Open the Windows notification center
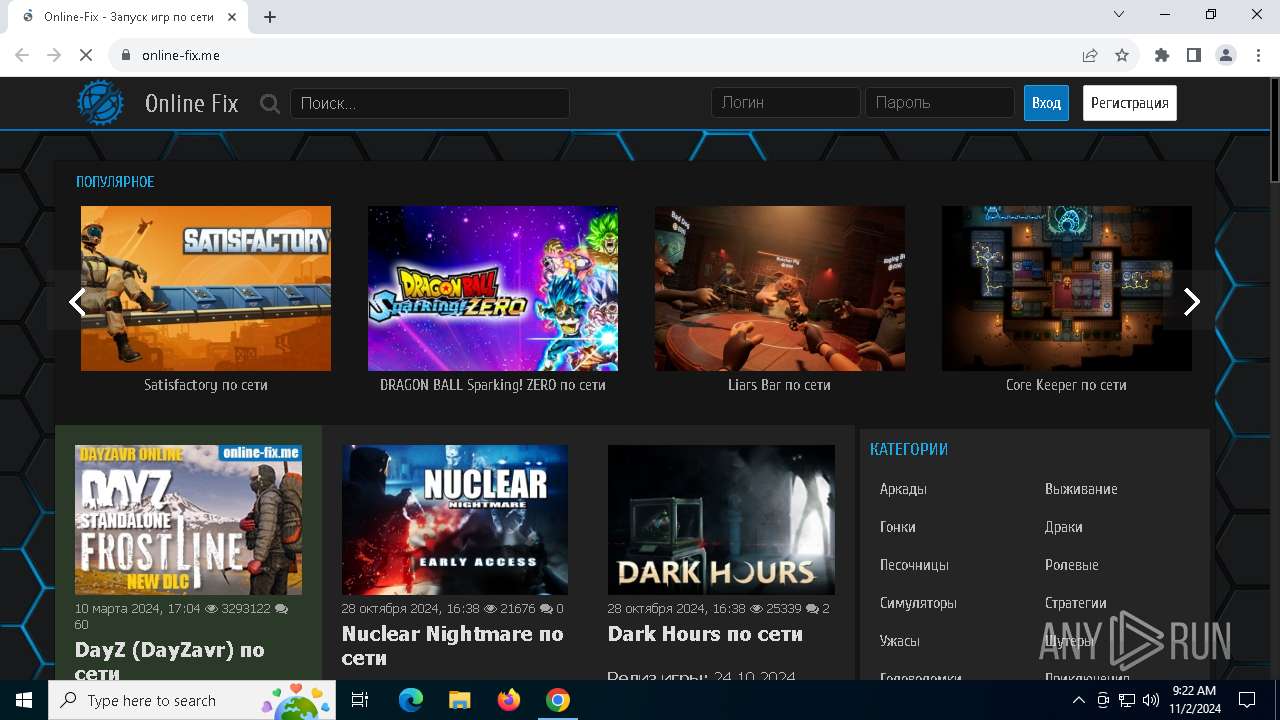The height and width of the screenshot is (720, 1280). (x=1247, y=700)
